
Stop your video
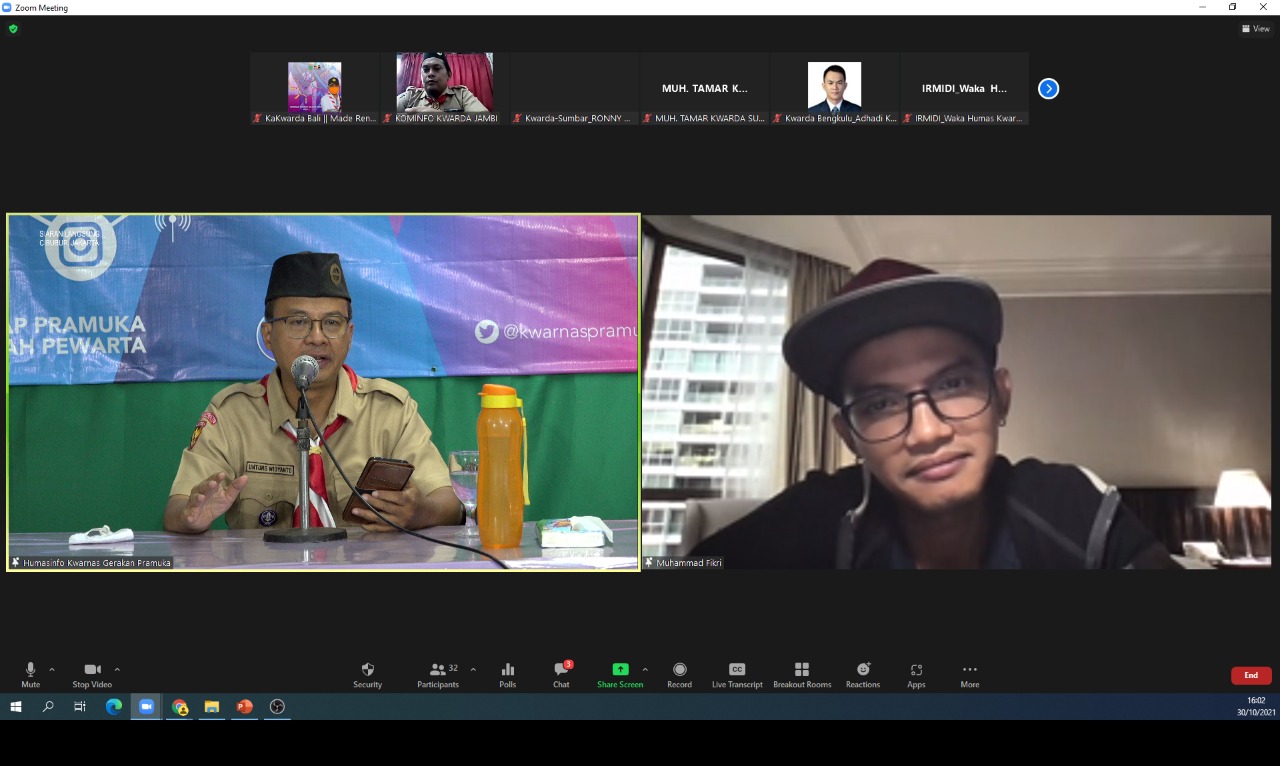[x=92, y=675]
